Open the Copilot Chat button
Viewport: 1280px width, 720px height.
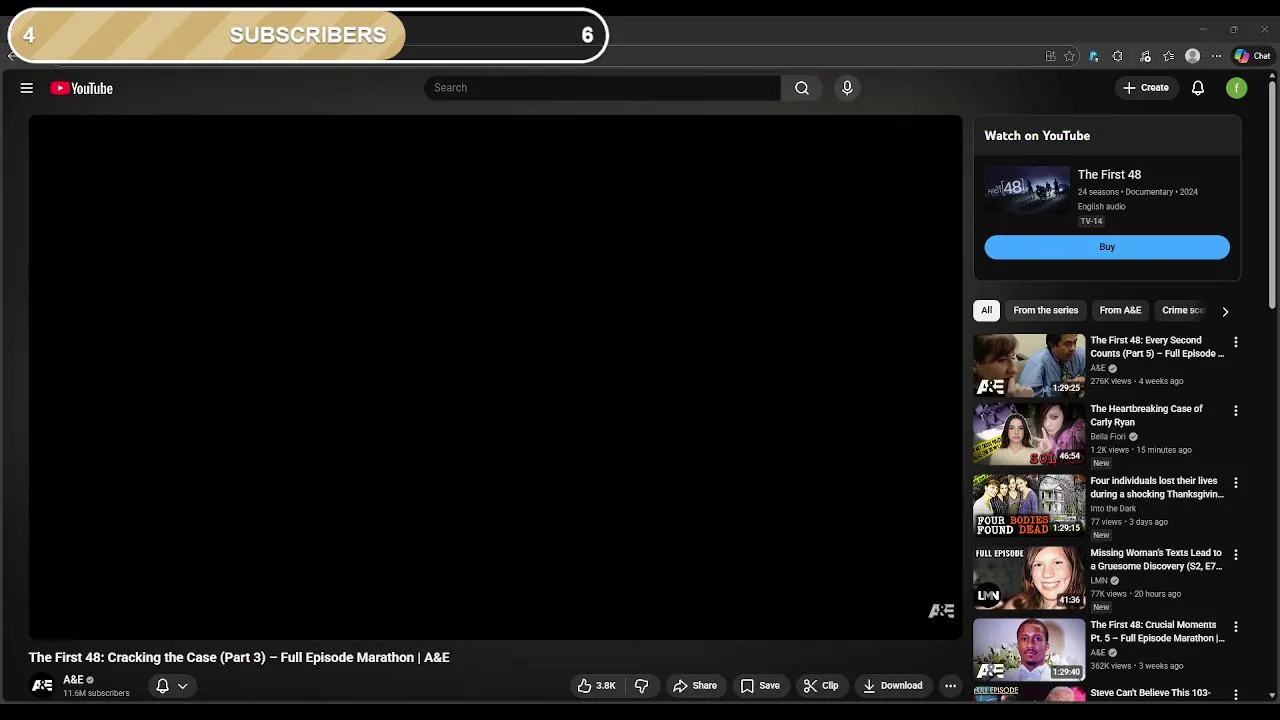point(1252,56)
